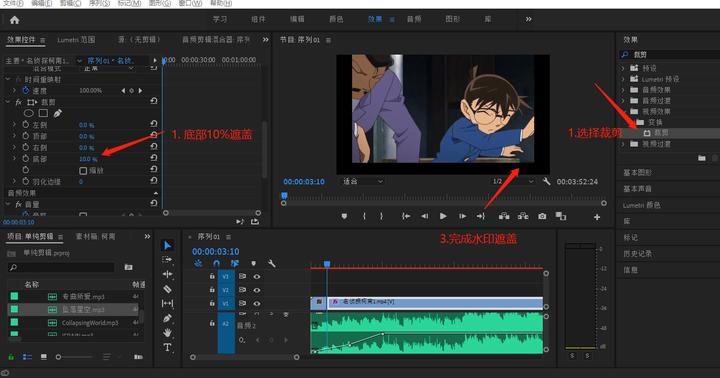This screenshot has width=720, height=378.
Task: Switch to Source (no clips) tab
Action: click(139, 40)
